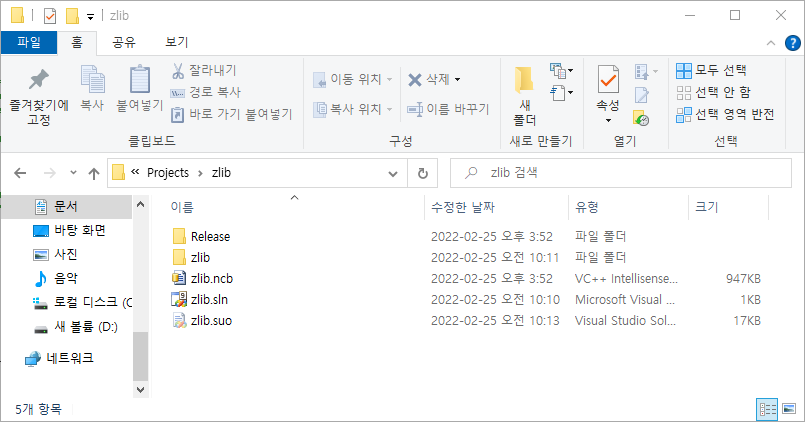Click the History icon in 열기 group
The width and height of the screenshot is (805, 422).
(x=642, y=118)
